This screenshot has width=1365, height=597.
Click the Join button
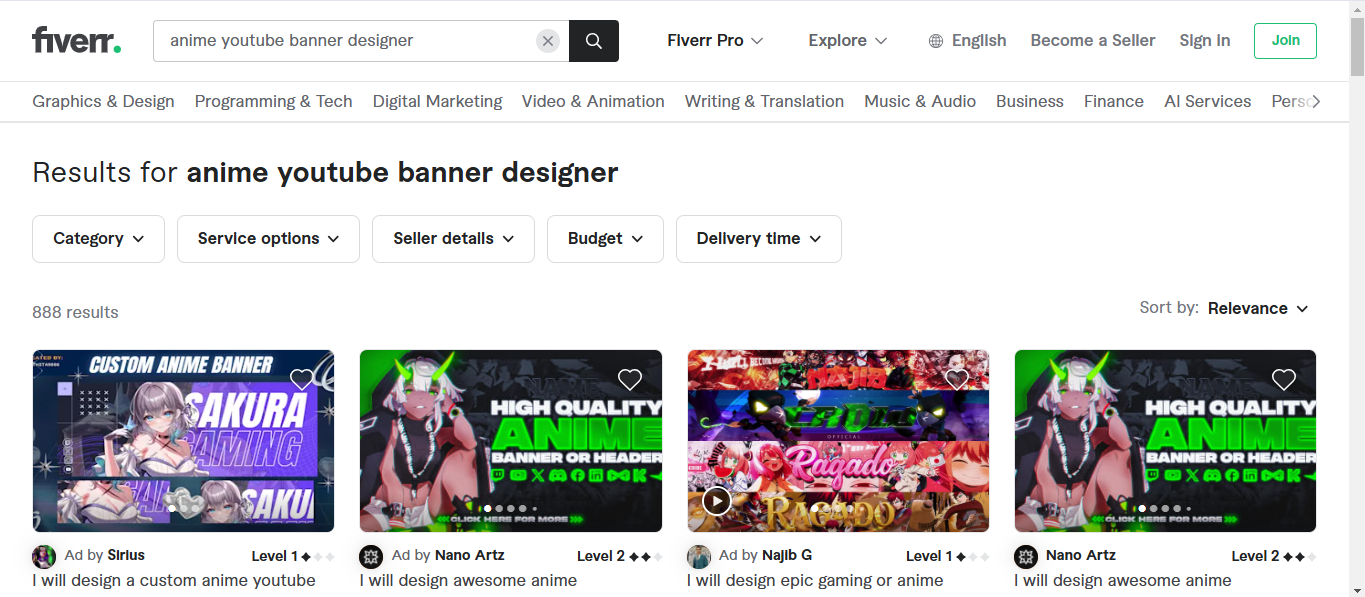click(1285, 41)
